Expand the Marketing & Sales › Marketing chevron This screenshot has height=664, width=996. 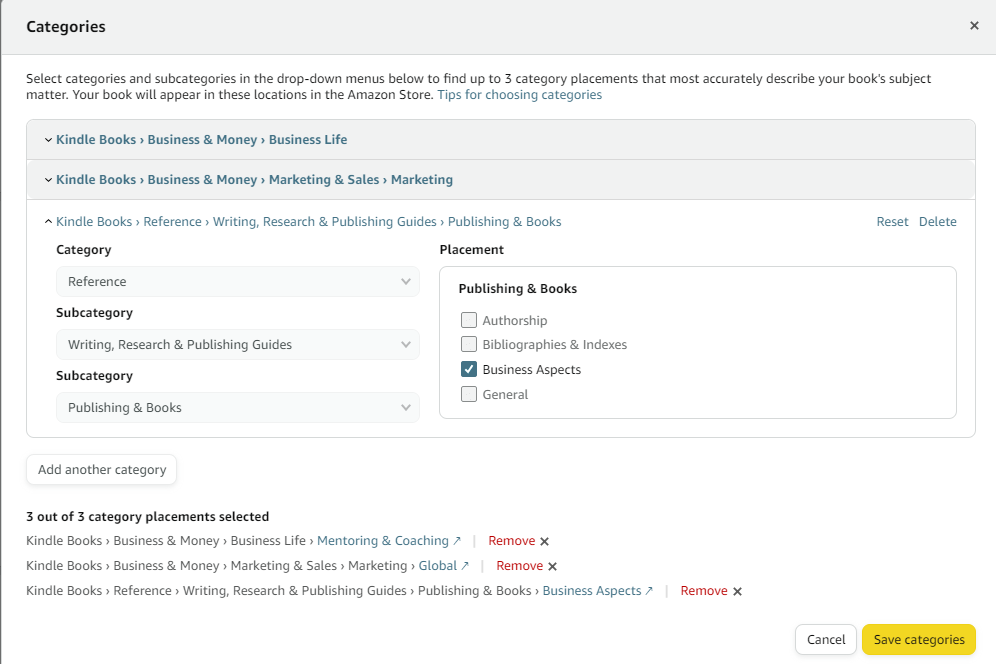pyautogui.click(x=48, y=180)
